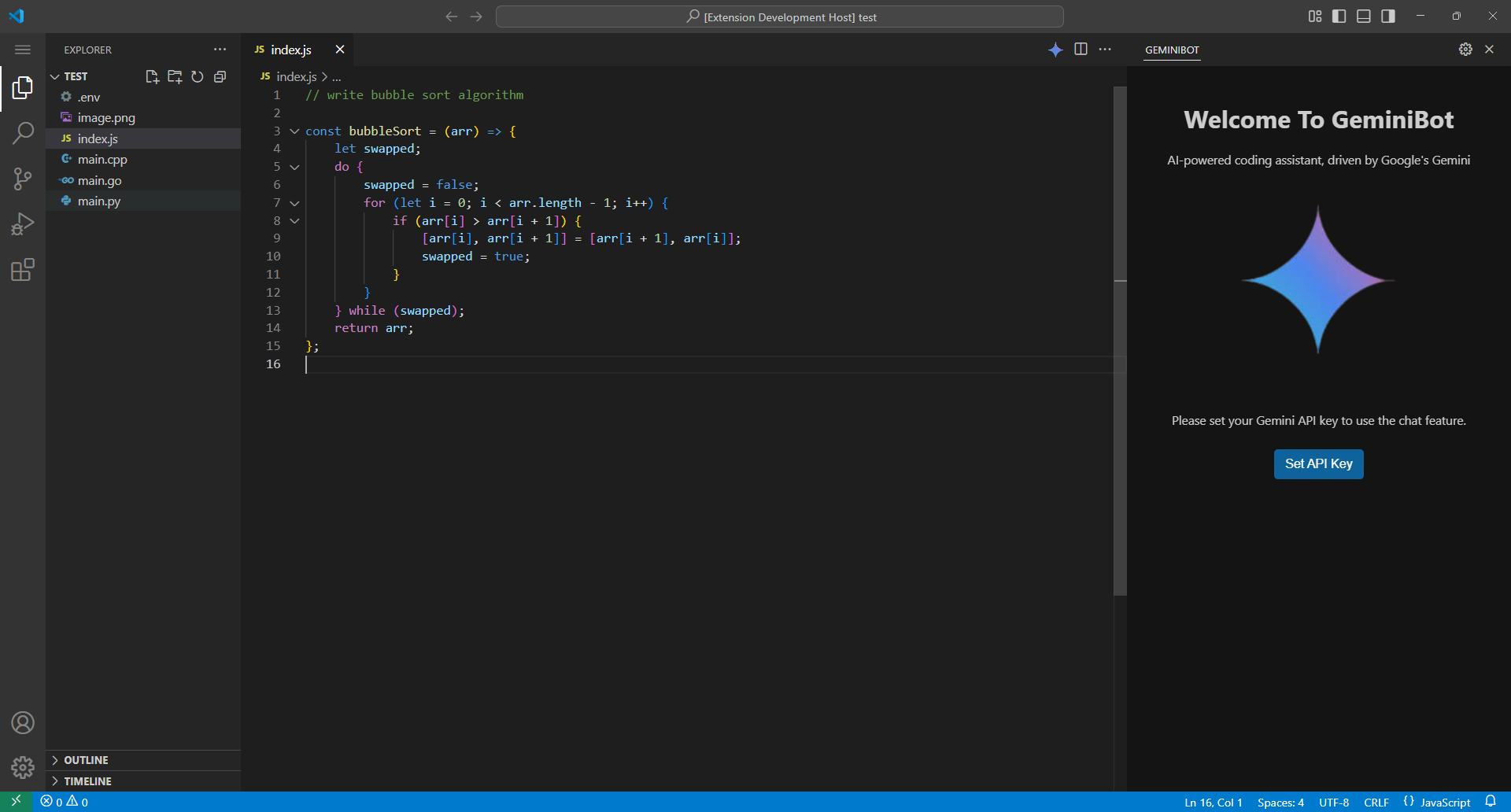Open the Extensions view
Image resolution: width=1511 pixels, height=812 pixels.
[23, 270]
